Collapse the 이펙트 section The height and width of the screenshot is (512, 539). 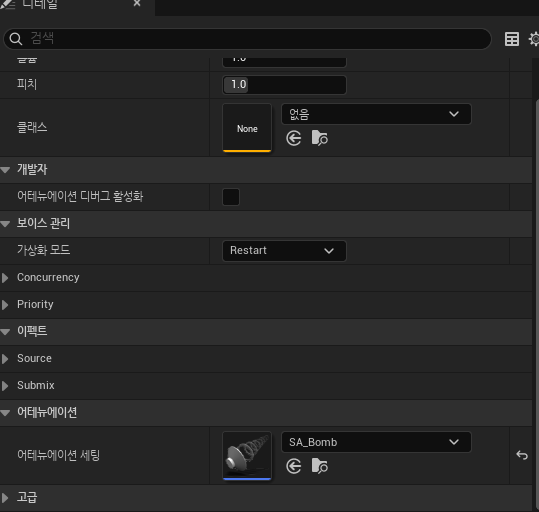5,332
